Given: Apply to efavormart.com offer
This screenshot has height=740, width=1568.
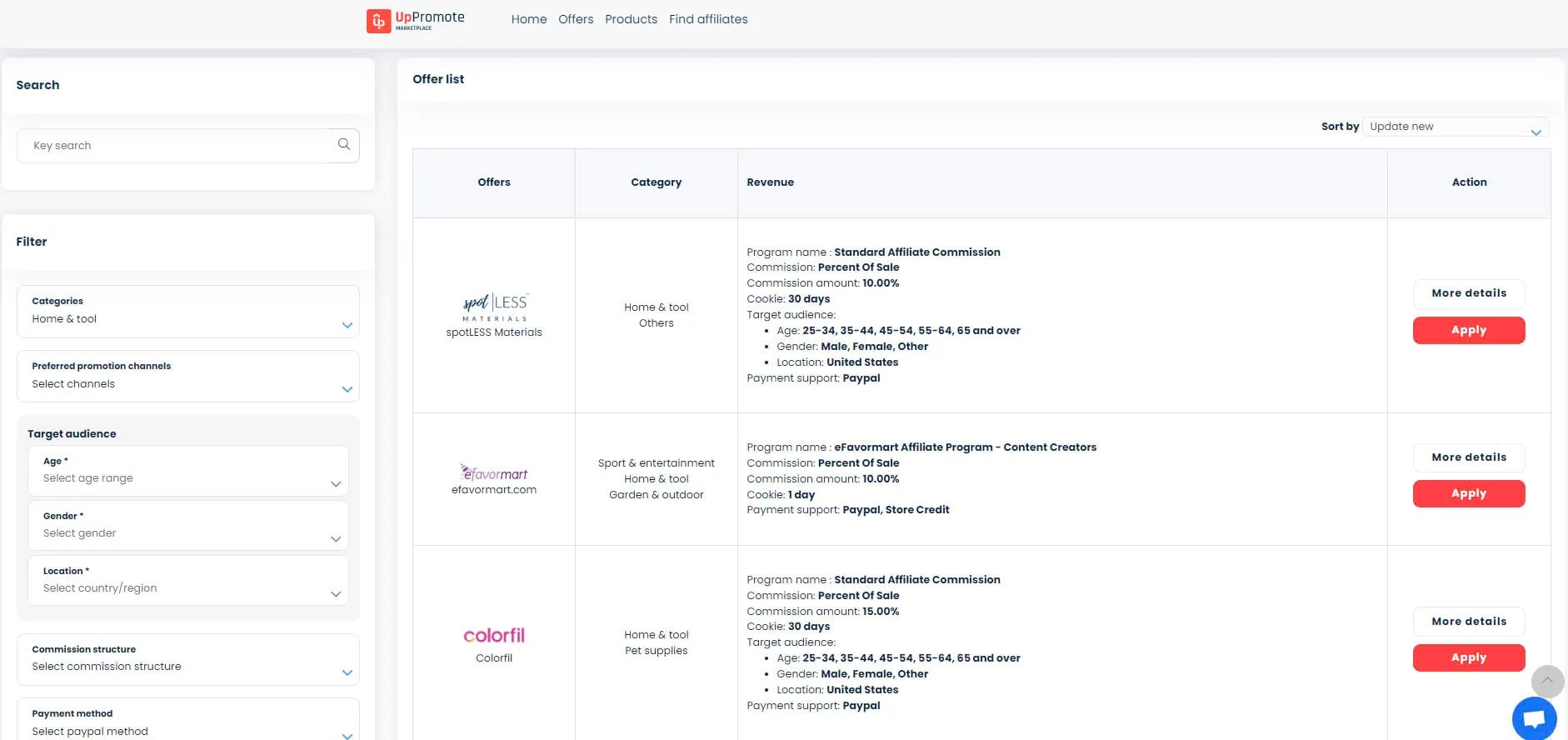Looking at the screenshot, I should coord(1469,493).
